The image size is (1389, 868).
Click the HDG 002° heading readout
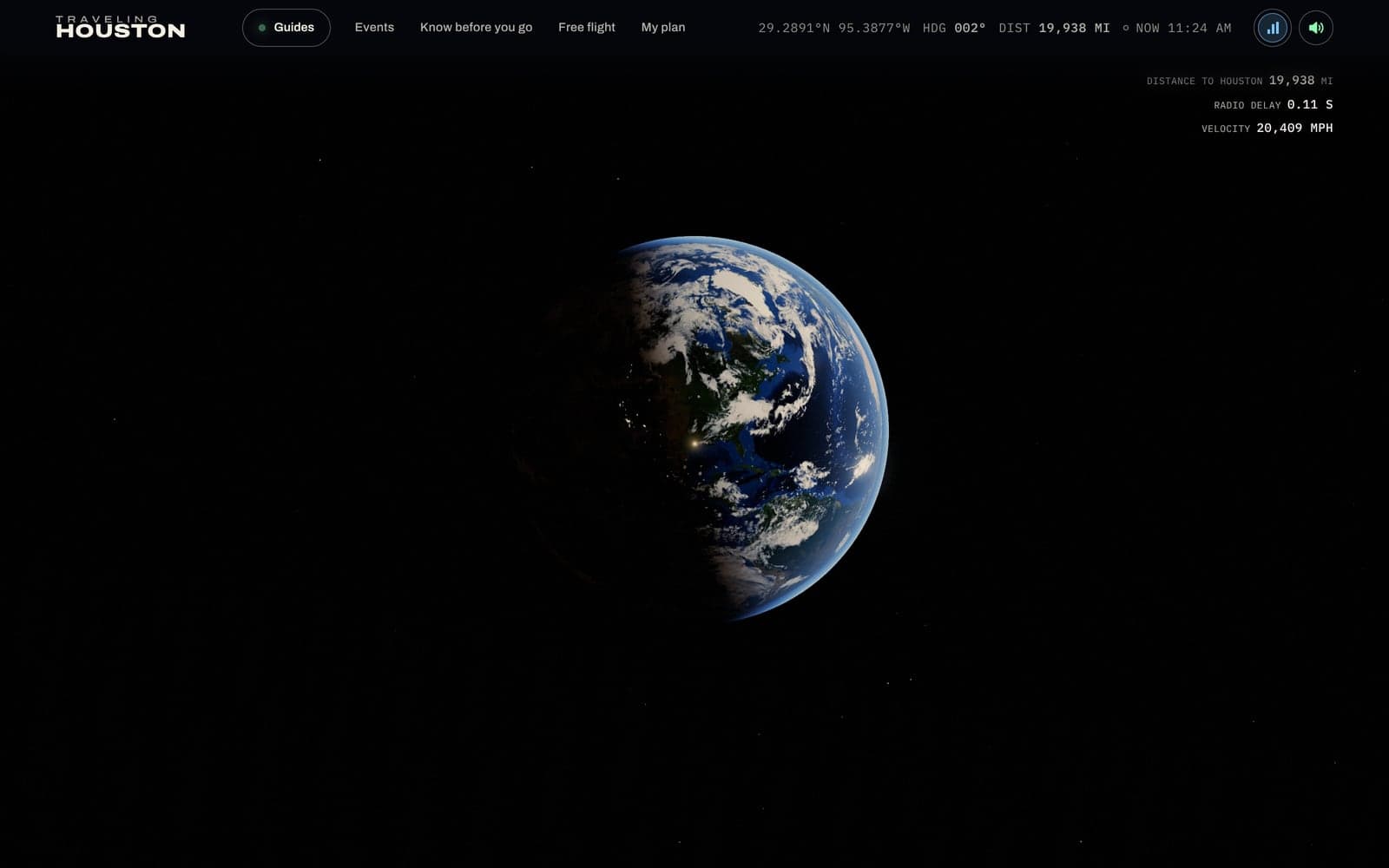tap(954, 28)
